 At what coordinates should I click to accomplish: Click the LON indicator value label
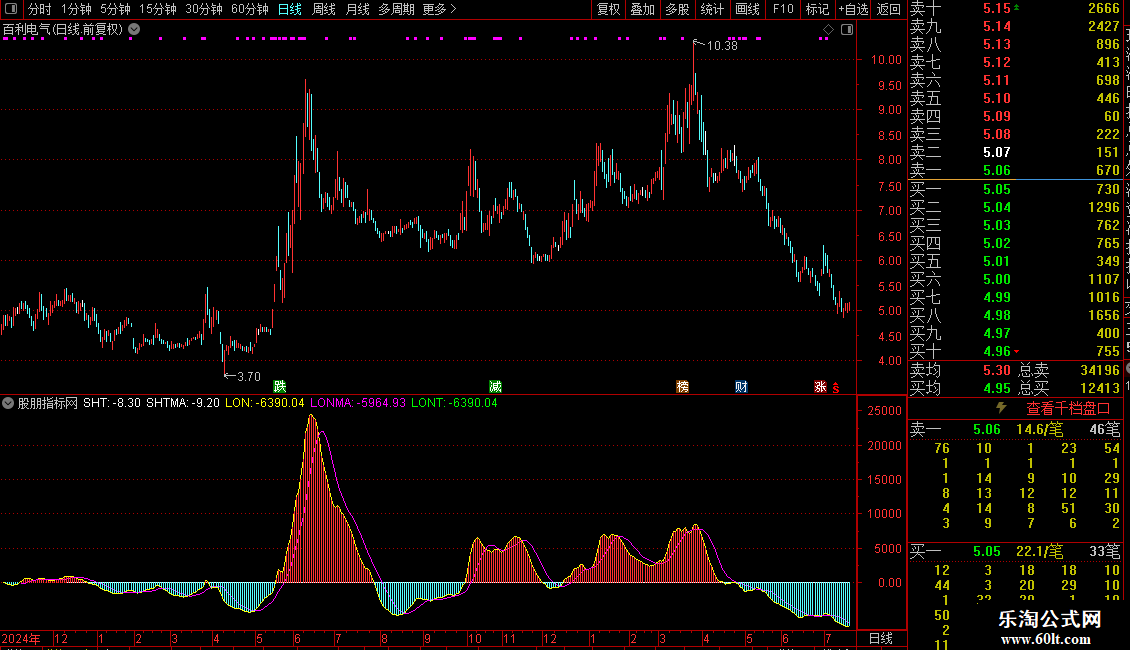pos(264,403)
